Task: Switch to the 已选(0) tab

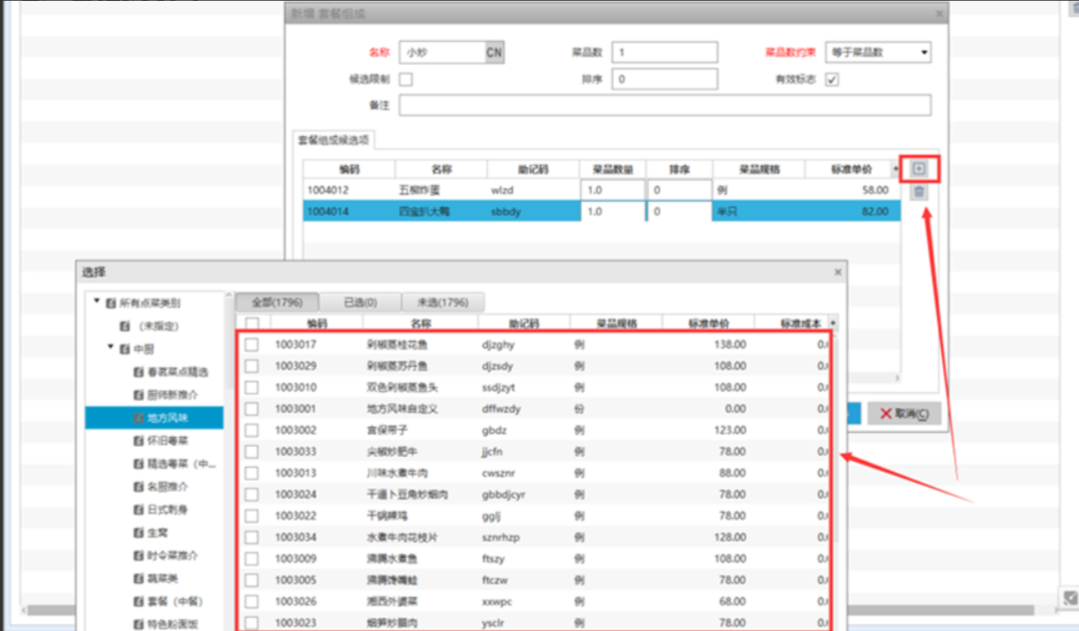Action: [360, 302]
